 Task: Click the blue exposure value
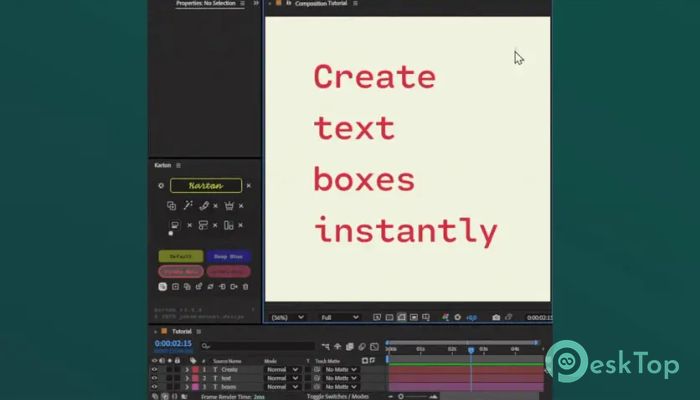coord(471,317)
